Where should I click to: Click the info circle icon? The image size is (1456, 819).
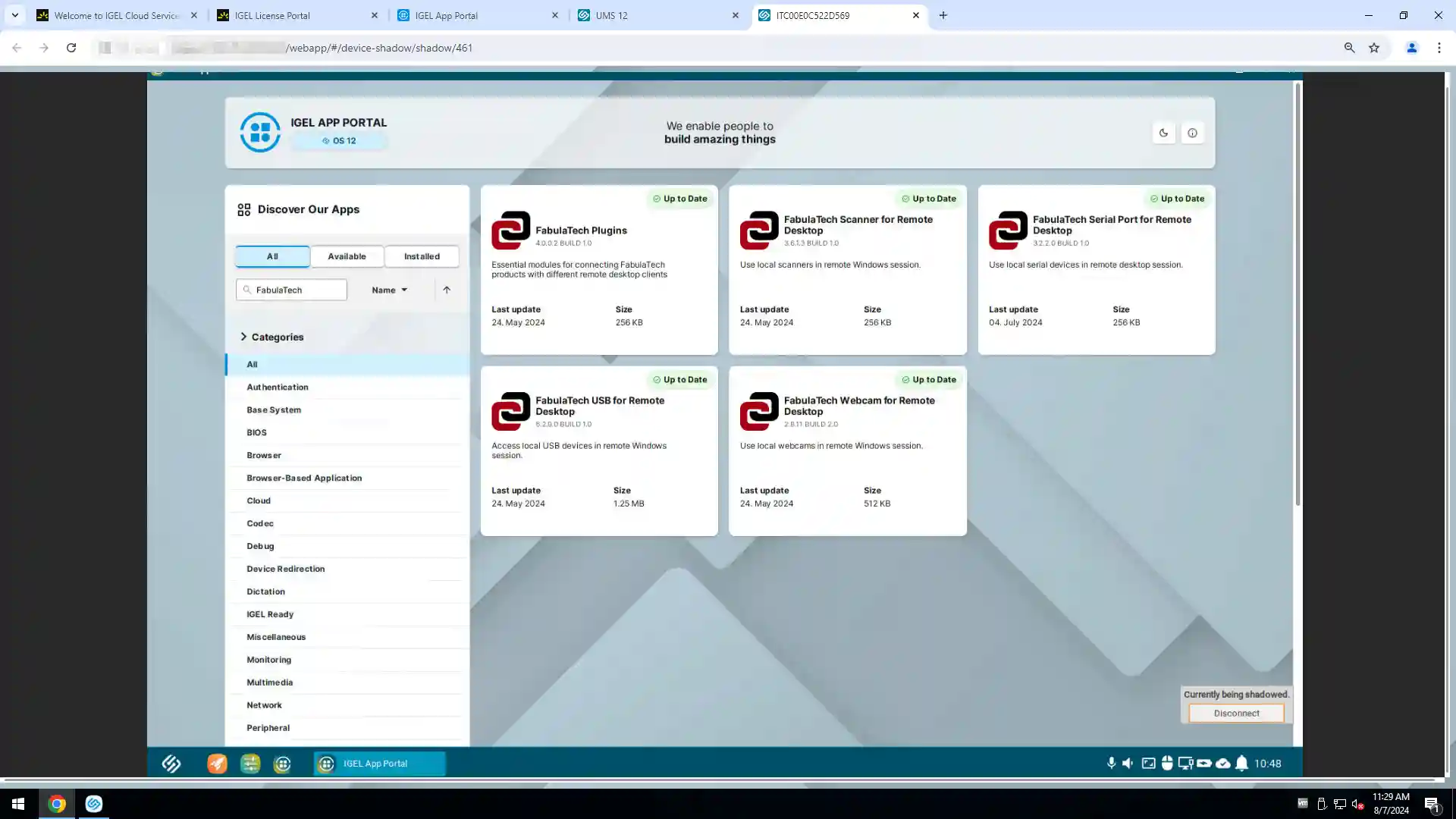click(1192, 133)
